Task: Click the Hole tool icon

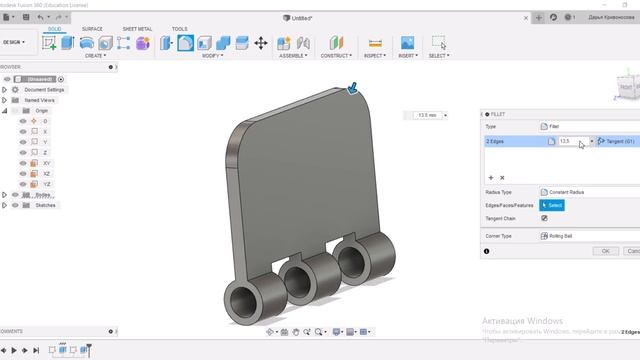Action: pos(105,43)
